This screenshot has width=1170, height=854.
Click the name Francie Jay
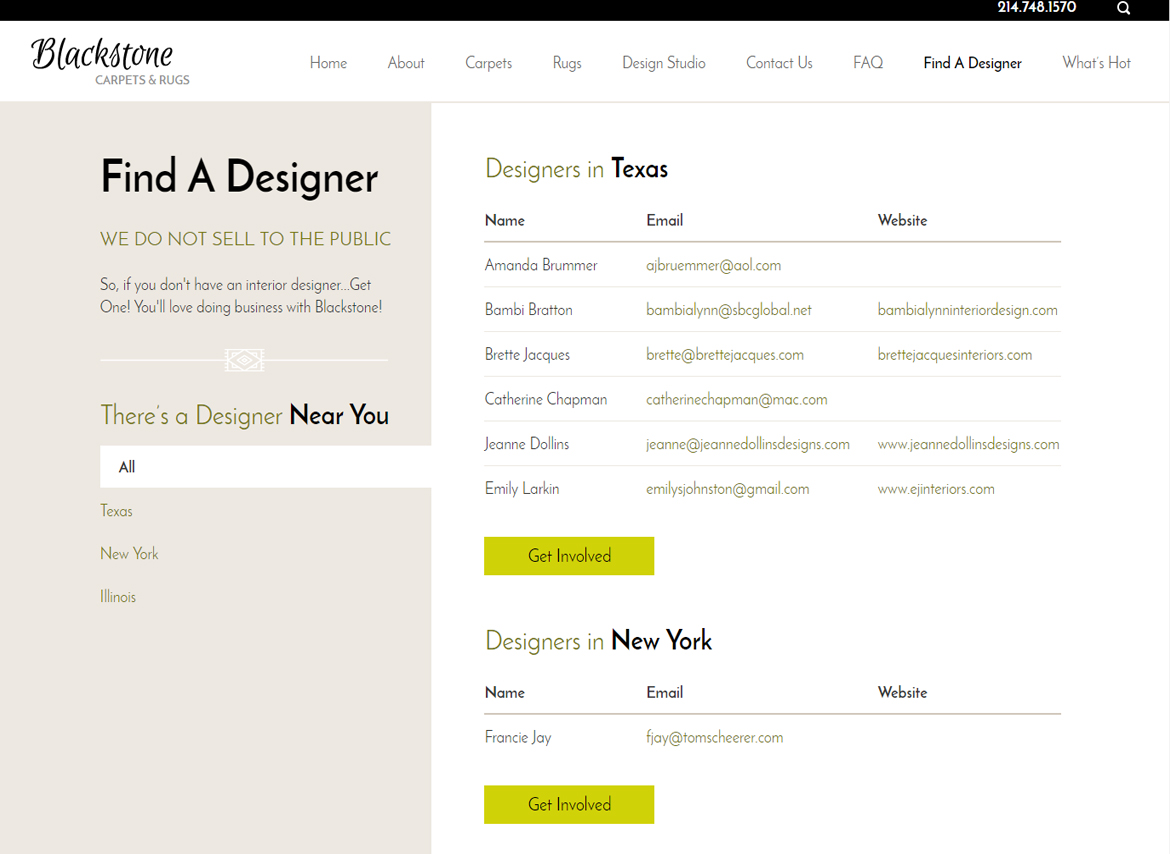click(518, 738)
